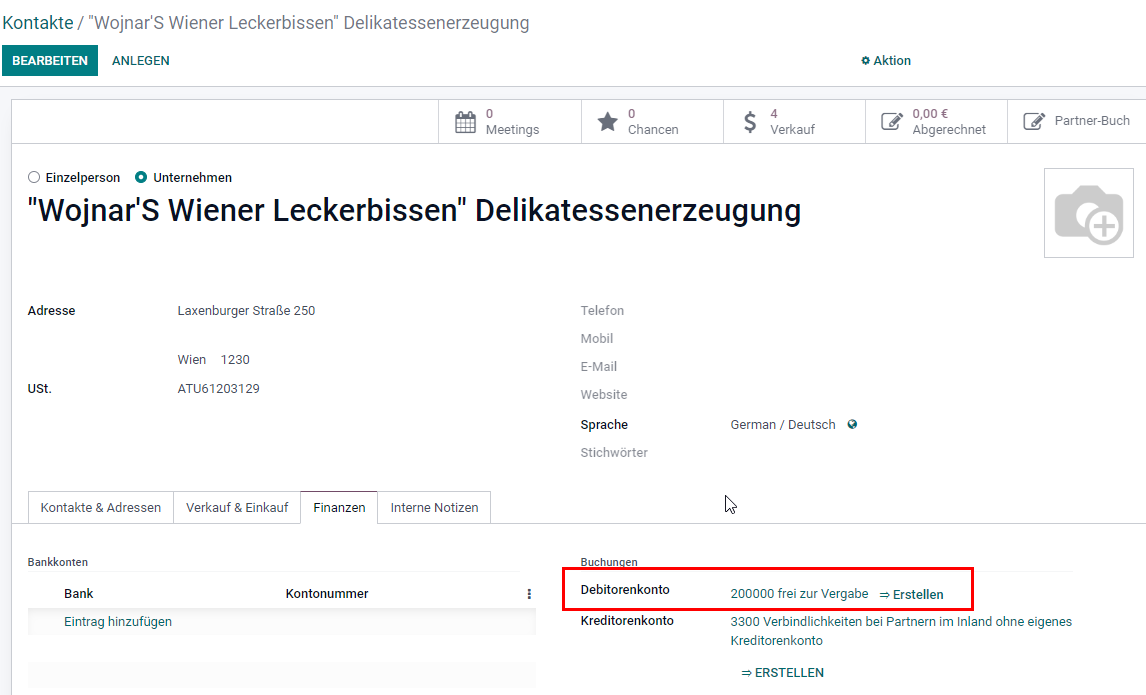
Task: Click the E-Mail field label
Action: pyautogui.click(x=599, y=367)
